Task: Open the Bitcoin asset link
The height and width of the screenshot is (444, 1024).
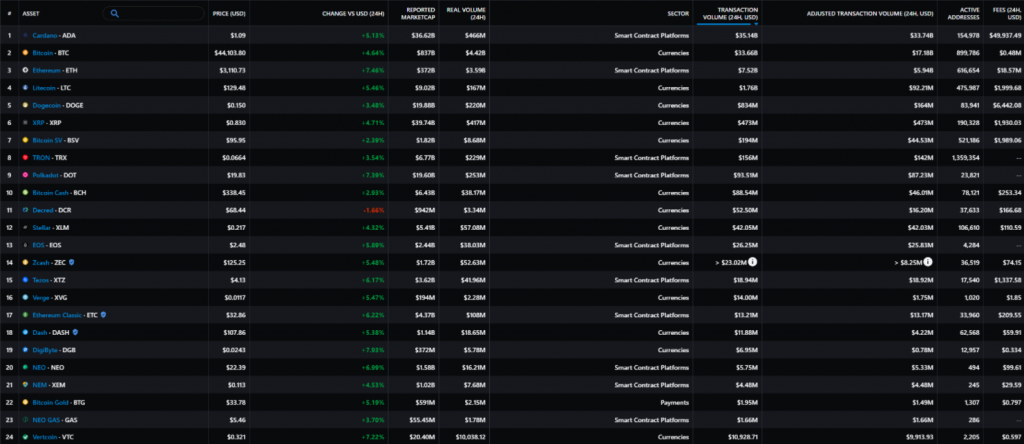Action: pyautogui.click(x=42, y=53)
